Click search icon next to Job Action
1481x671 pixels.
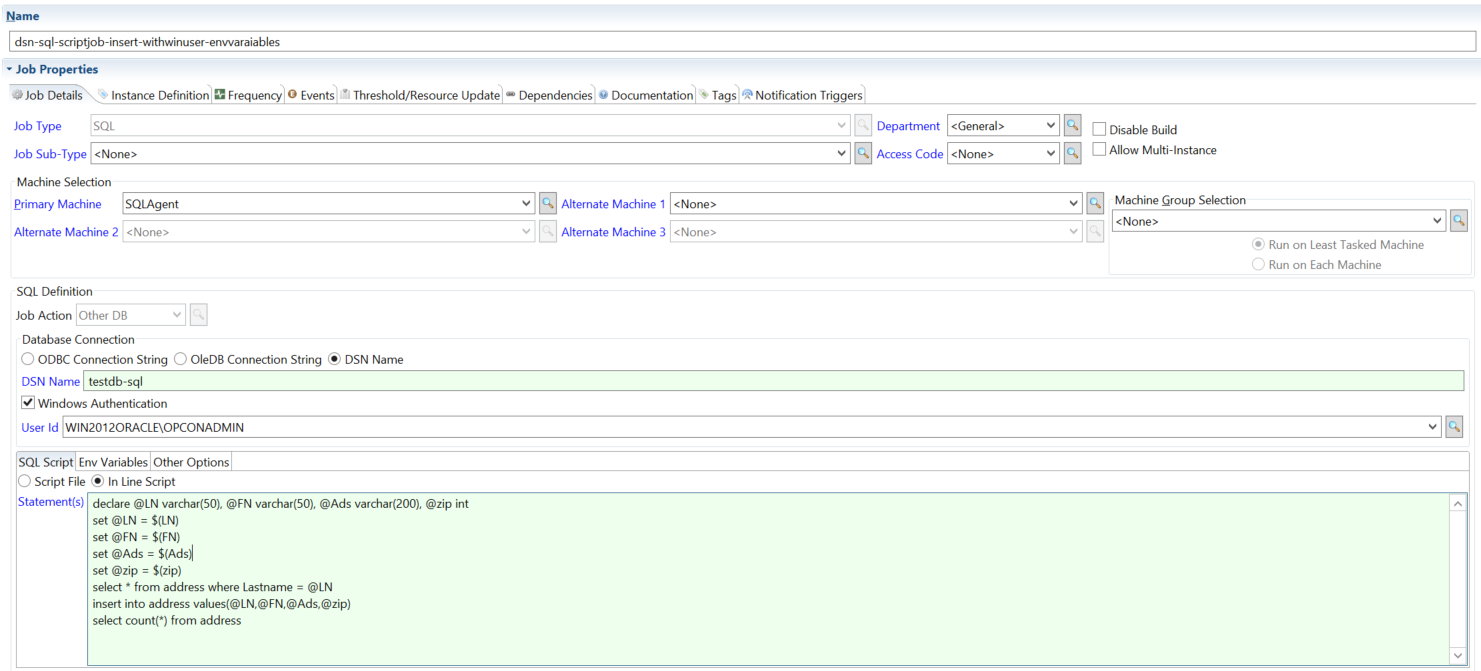(198, 315)
